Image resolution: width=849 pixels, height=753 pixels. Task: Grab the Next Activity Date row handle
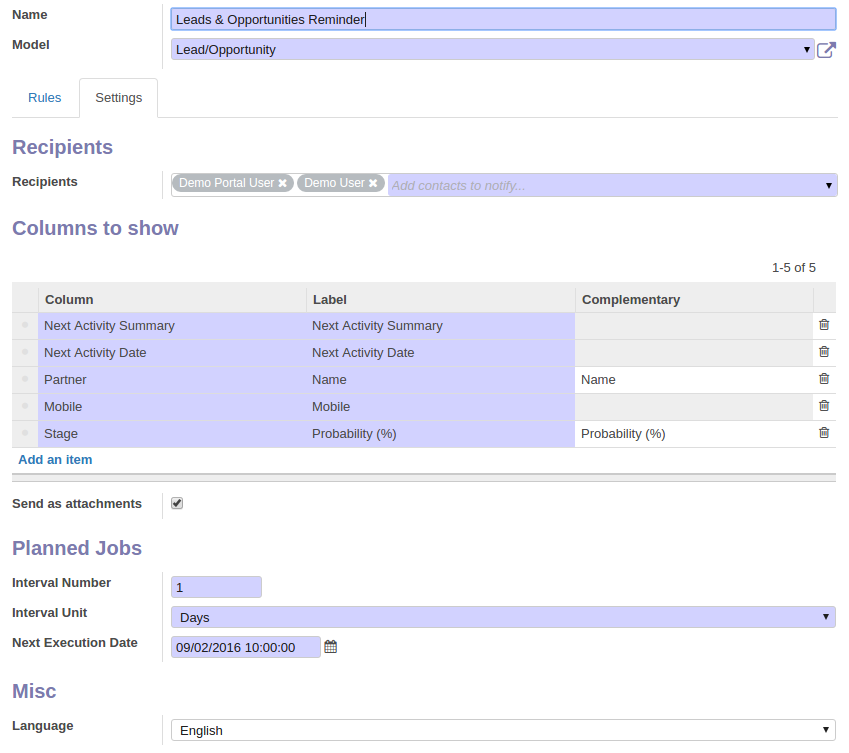pos(25,352)
